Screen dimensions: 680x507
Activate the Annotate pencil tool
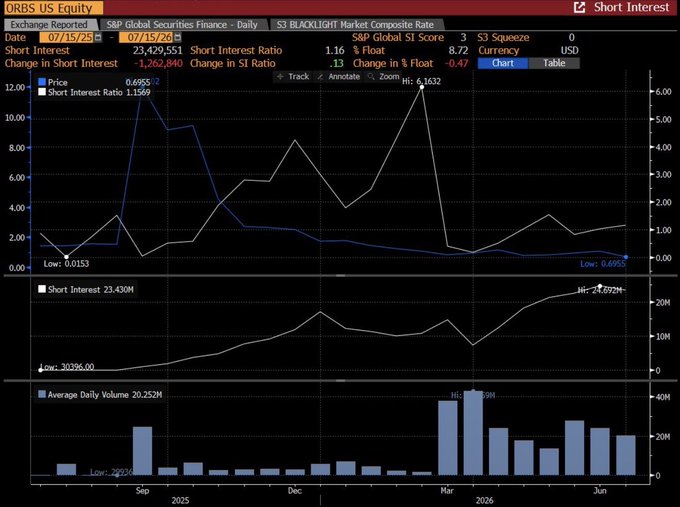[x=339, y=76]
